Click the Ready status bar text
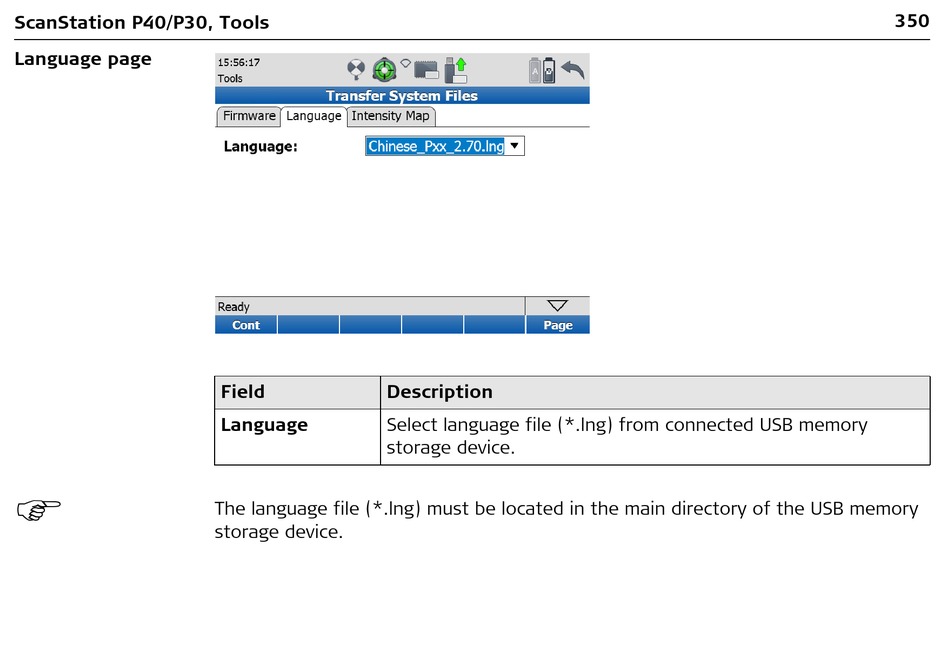 (x=233, y=306)
